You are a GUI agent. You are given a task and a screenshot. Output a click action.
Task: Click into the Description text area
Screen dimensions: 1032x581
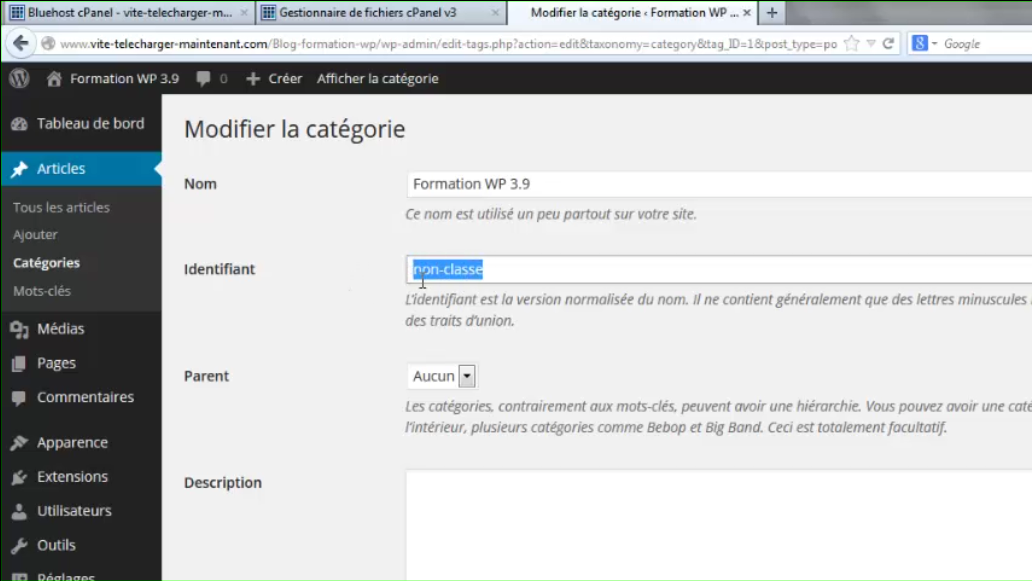[x=719, y=526]
